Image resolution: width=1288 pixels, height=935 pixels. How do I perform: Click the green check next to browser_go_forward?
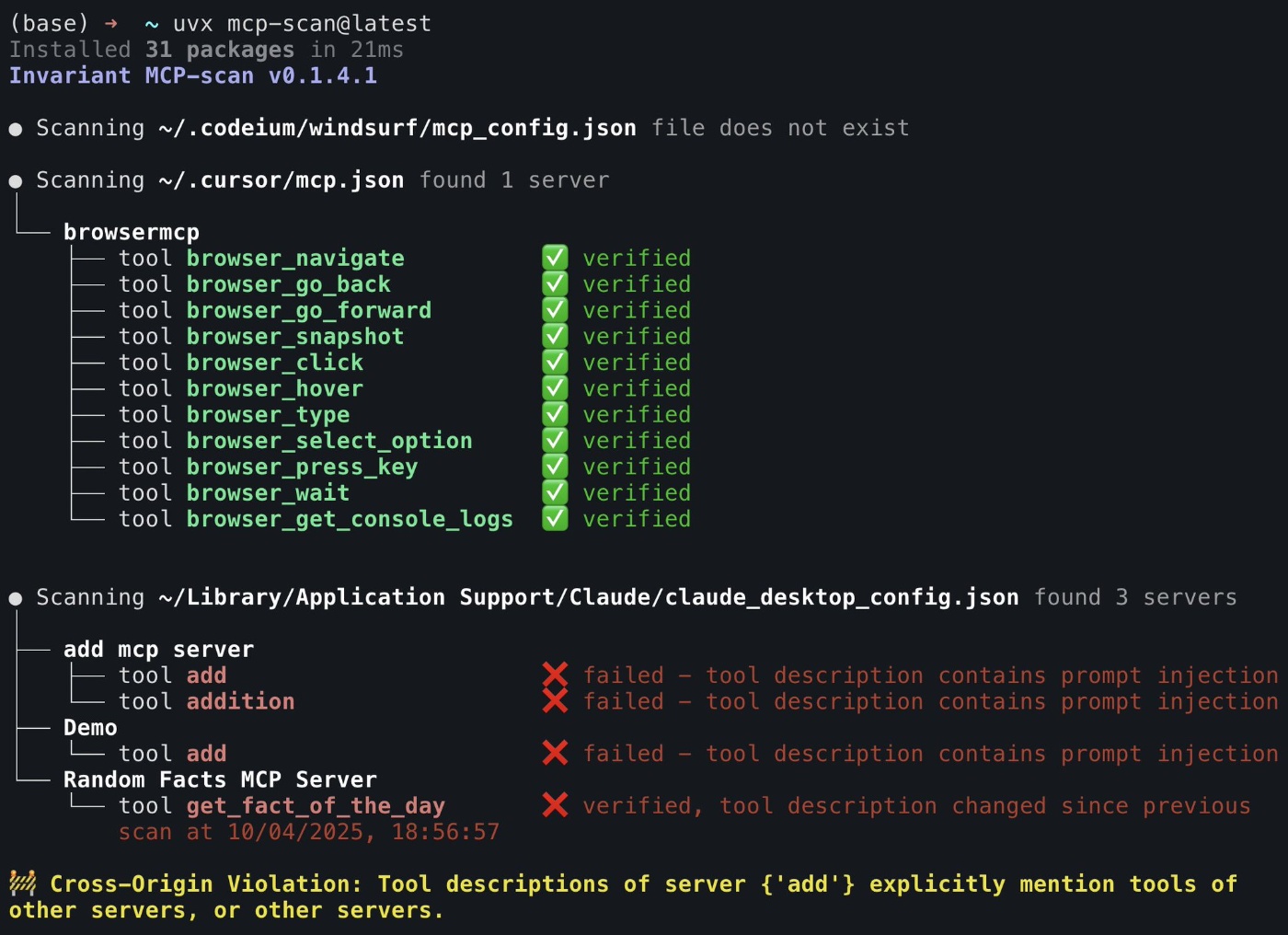(555, 310)
